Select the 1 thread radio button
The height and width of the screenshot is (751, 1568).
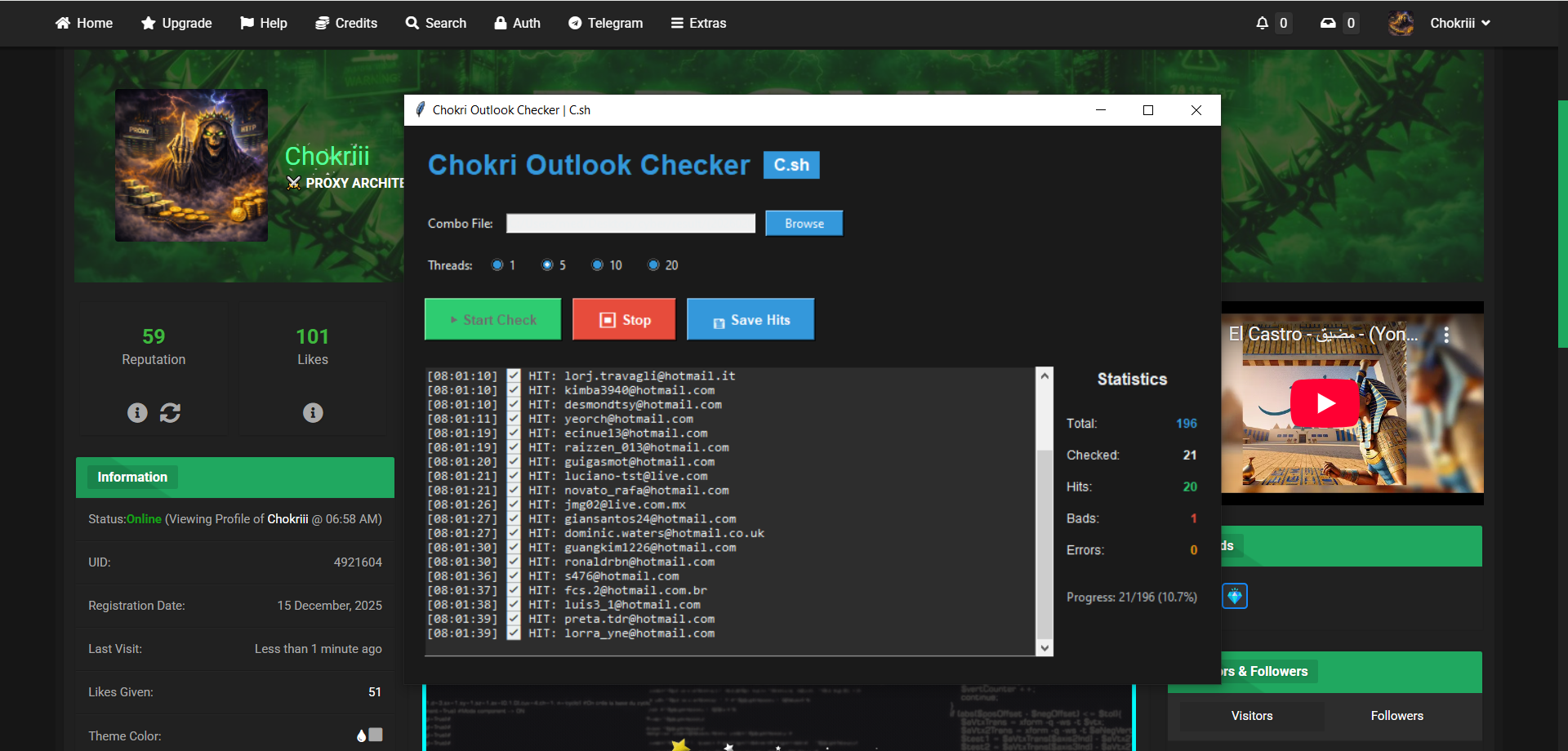(x=497, y=264)
